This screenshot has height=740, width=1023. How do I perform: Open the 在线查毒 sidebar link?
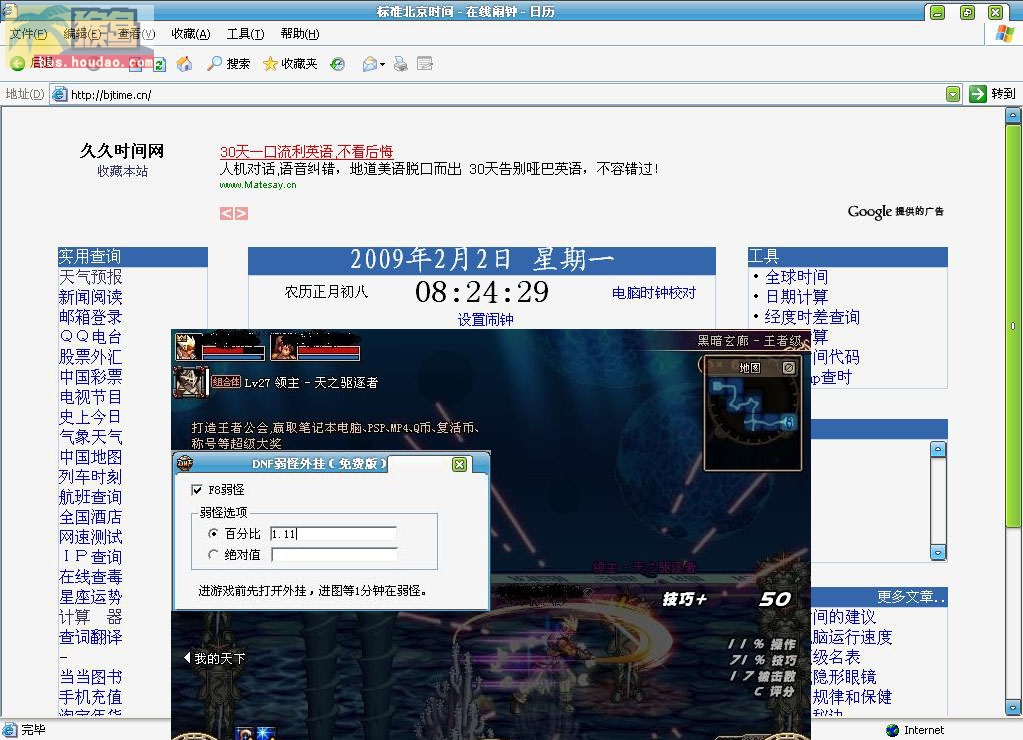pyautogui.click(x=91, y=577)
